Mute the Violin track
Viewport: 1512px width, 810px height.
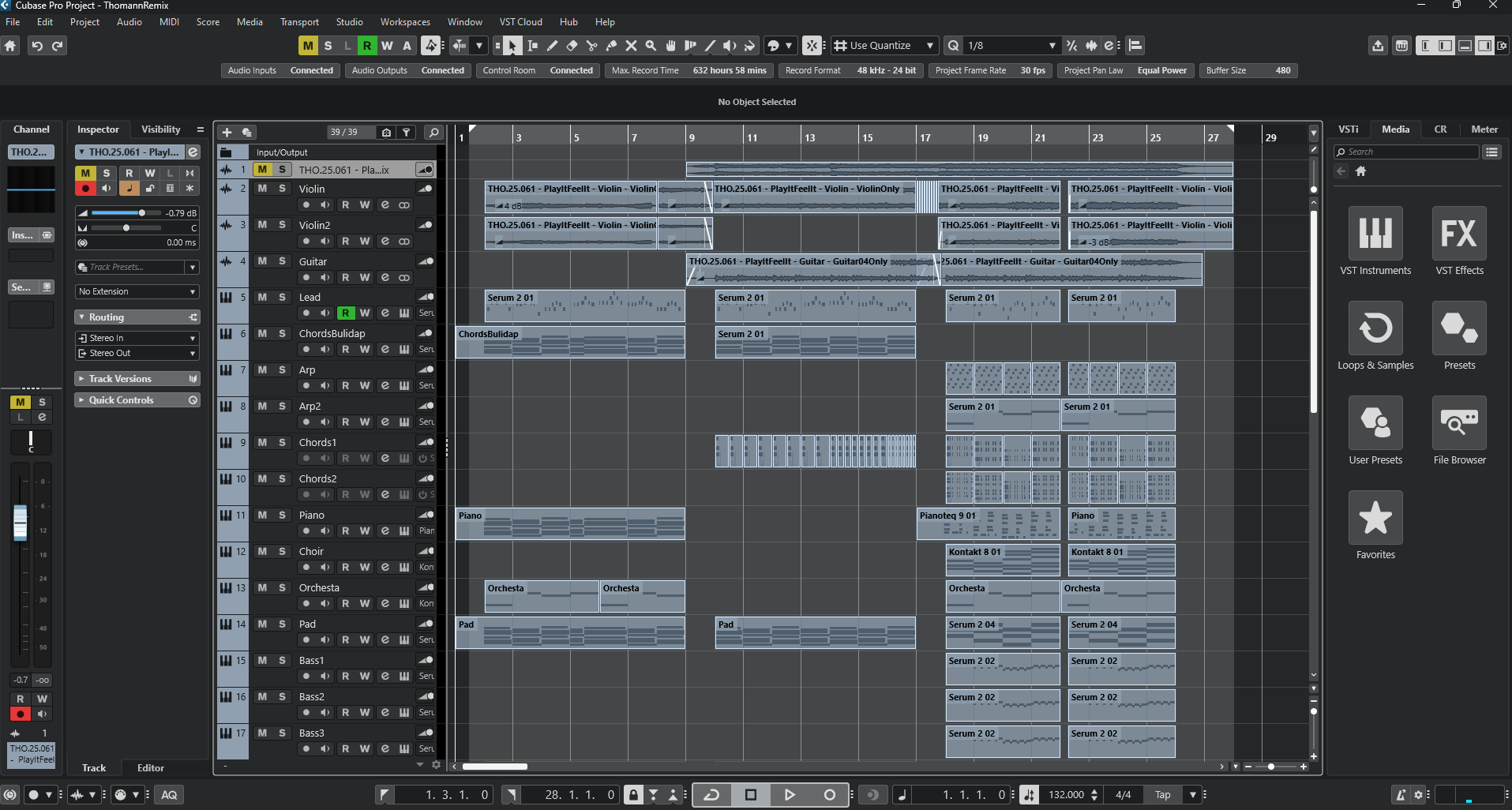(x=262, y=189)
